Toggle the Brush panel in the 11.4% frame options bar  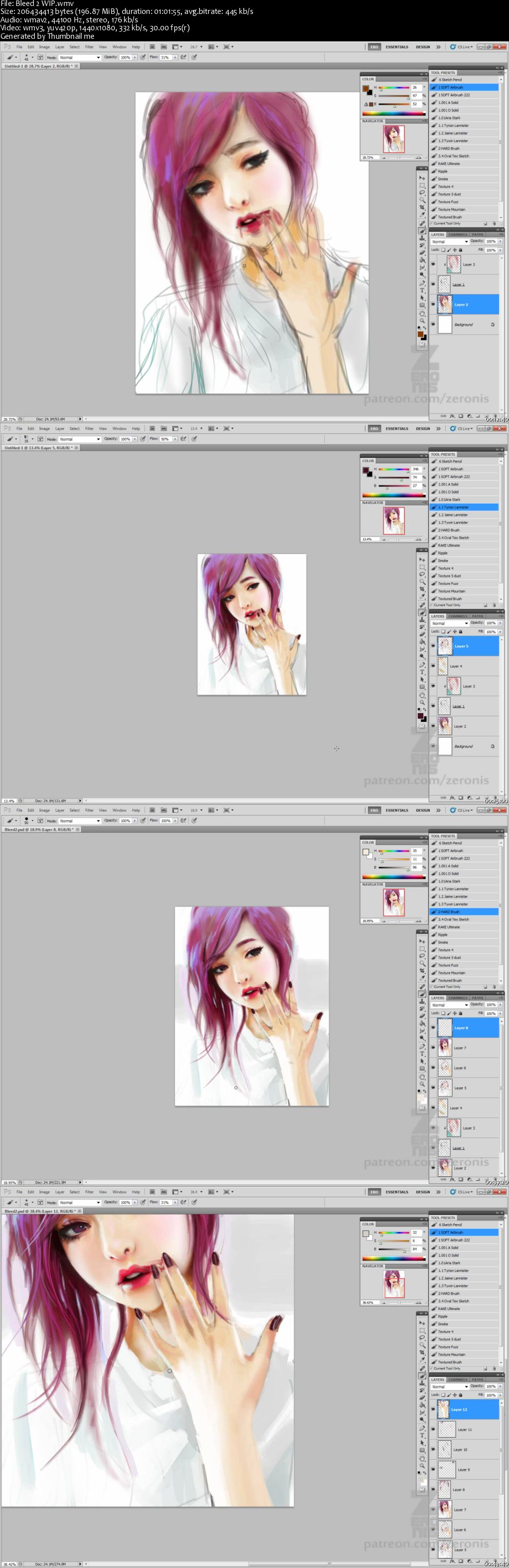click(x=40, y=439)
